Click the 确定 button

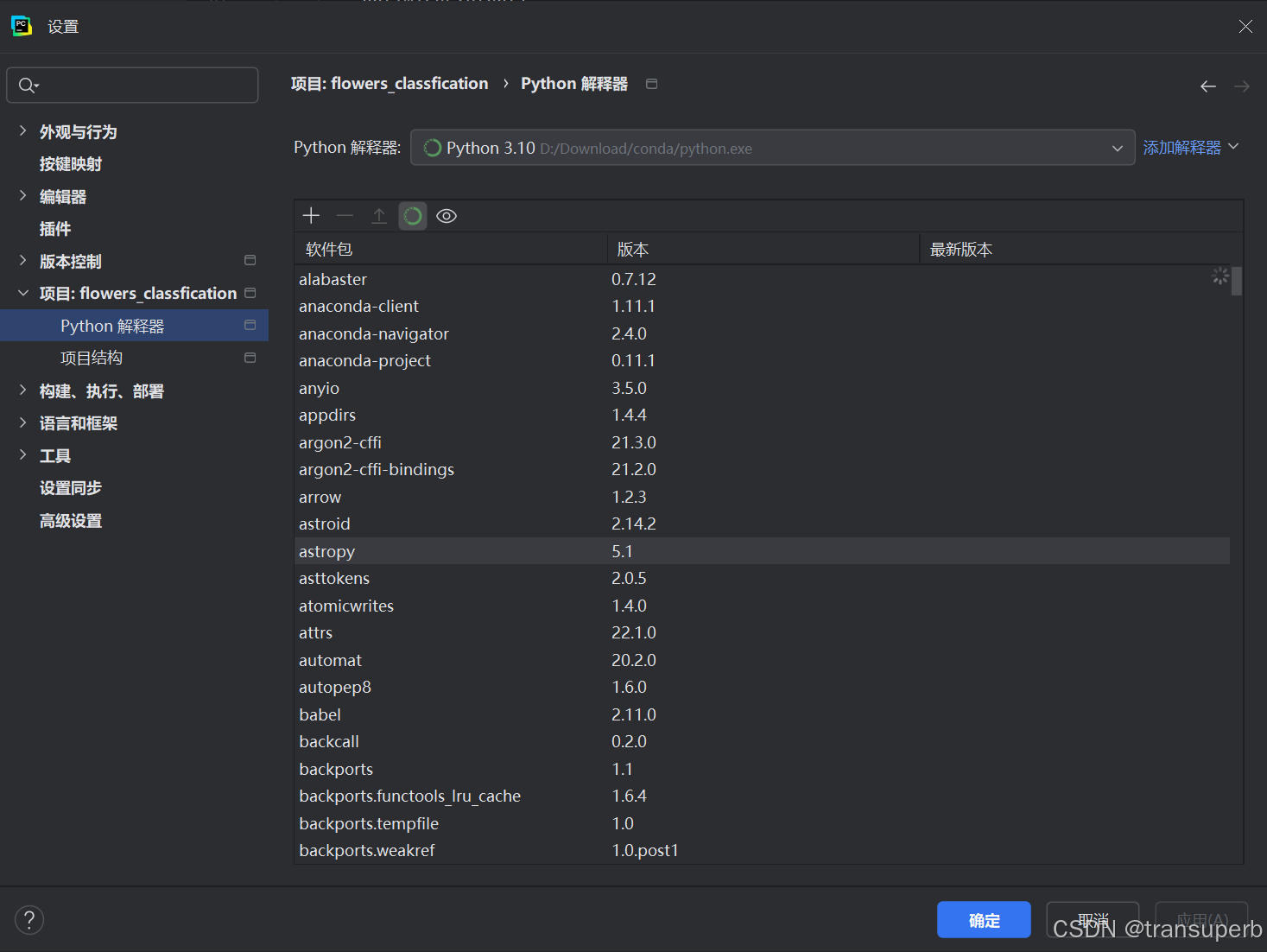(x=984, y=920)
